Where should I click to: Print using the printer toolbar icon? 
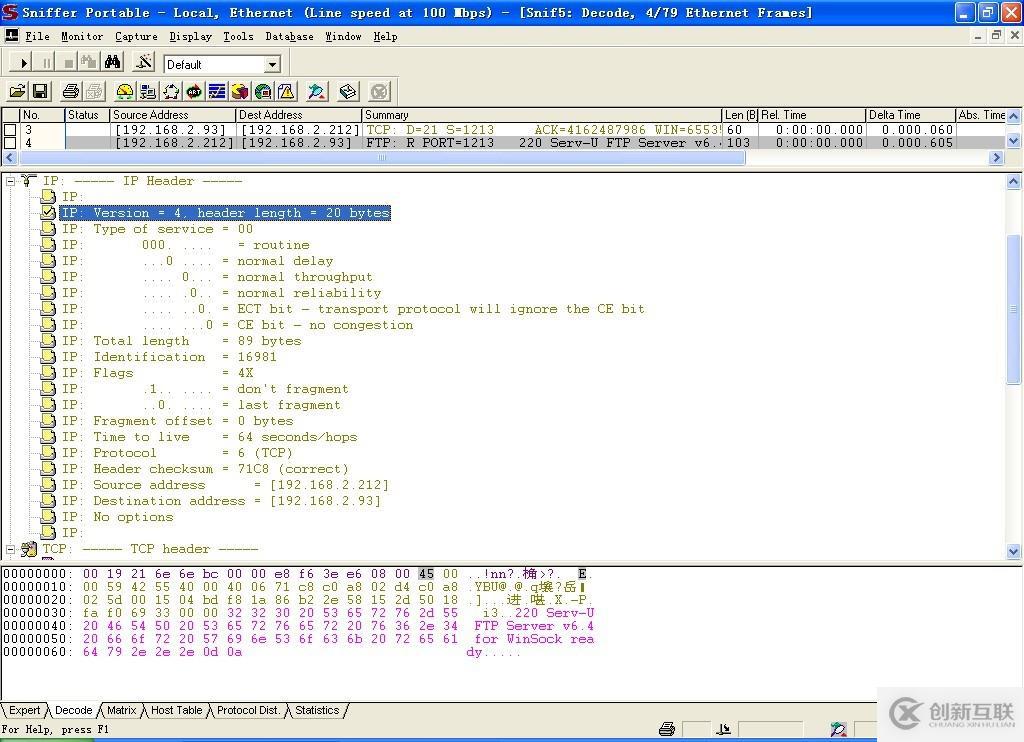point(71,92)
